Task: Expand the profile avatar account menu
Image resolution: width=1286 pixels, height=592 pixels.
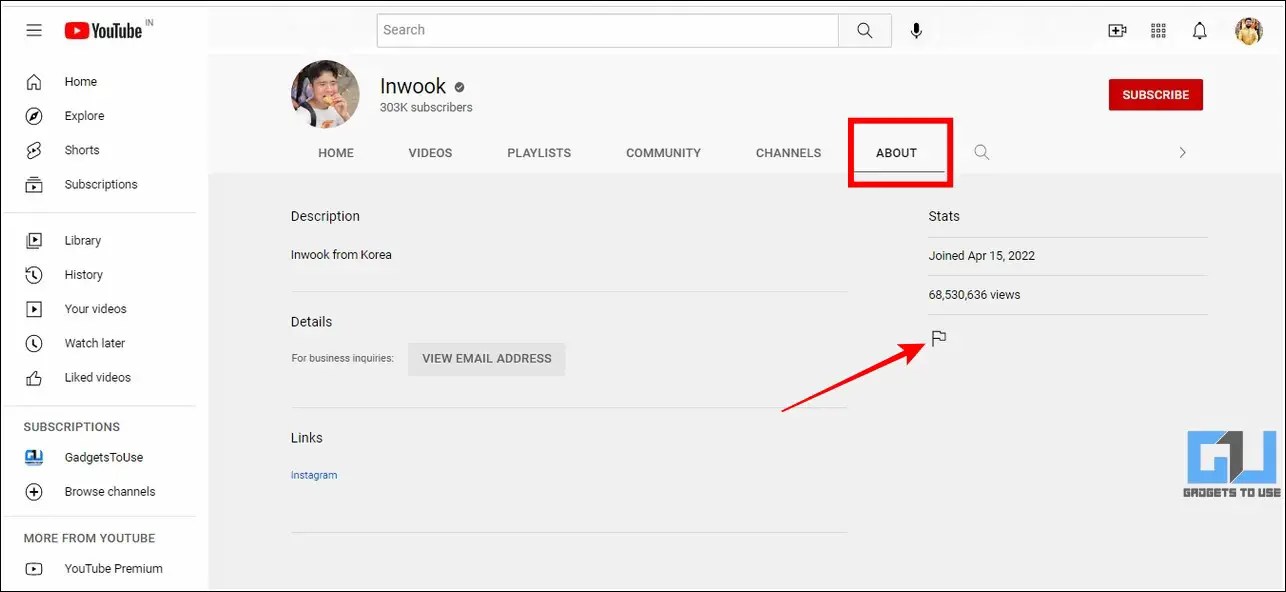Action: 1248,30
